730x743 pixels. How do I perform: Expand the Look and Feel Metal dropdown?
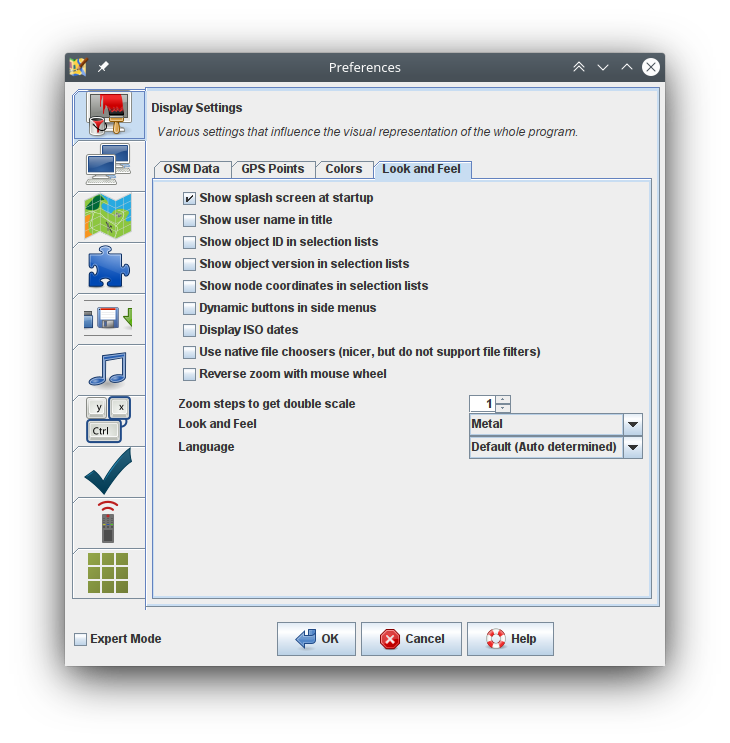pos(632,424)
